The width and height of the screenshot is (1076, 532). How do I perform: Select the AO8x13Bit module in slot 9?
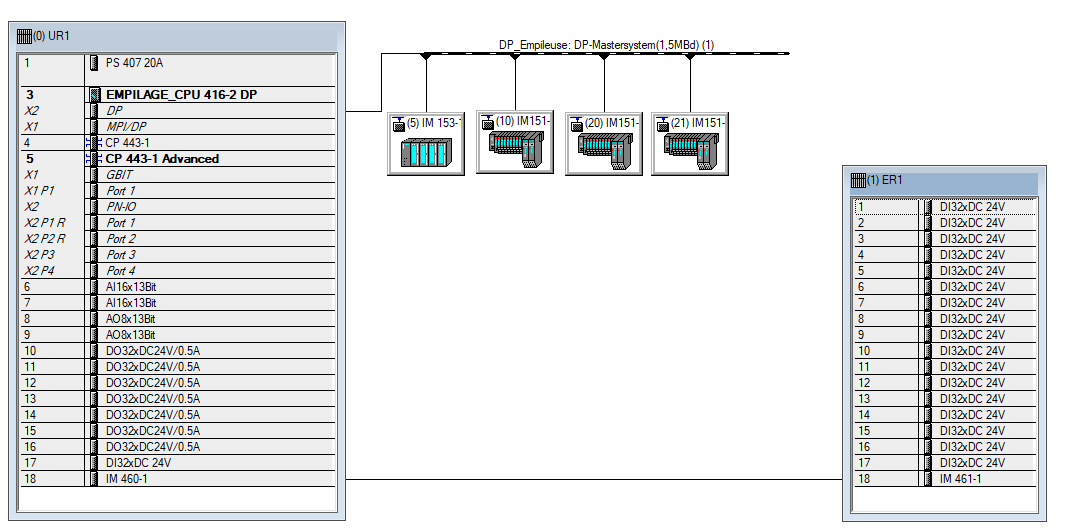click(131, 335)
